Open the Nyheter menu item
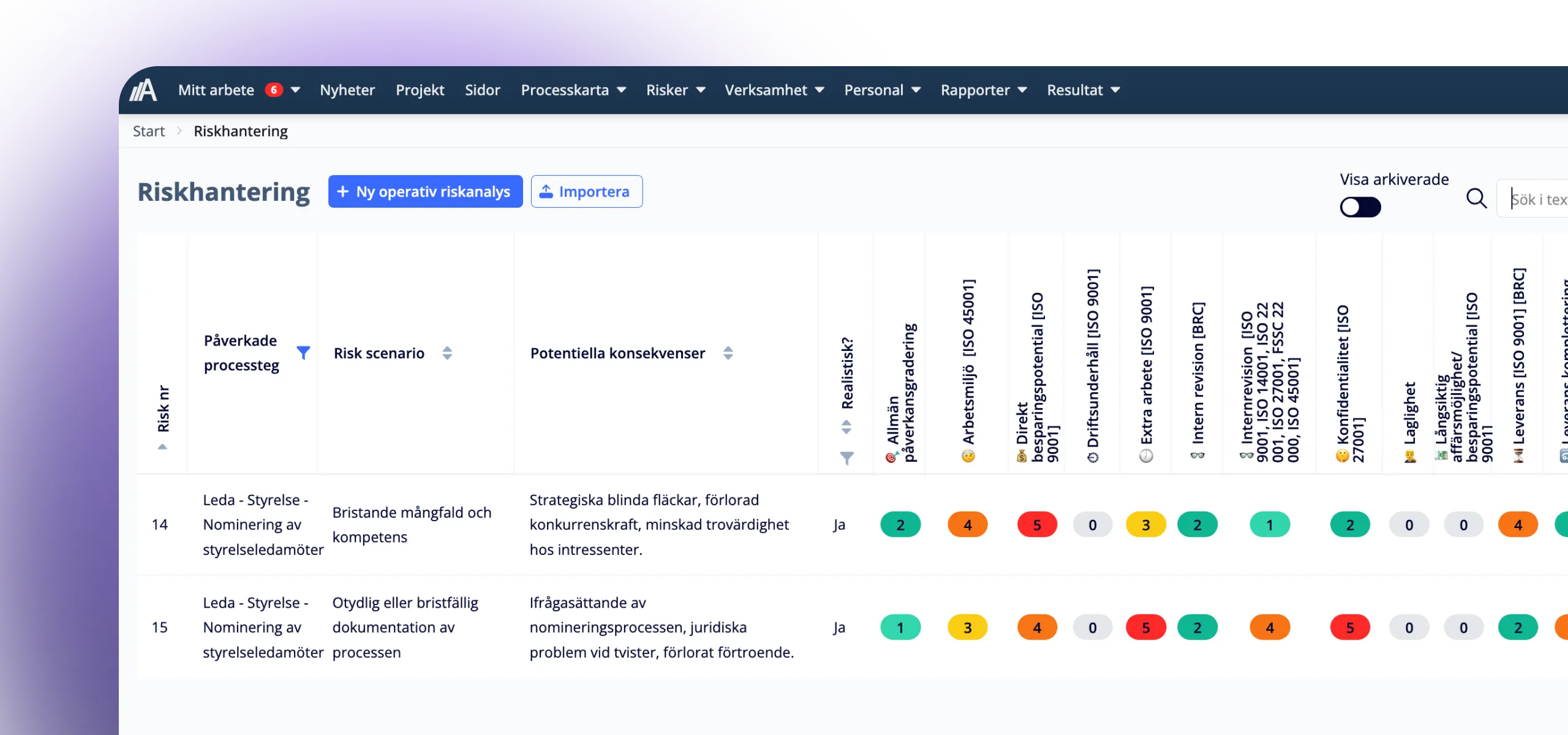The image size is (1568, 735). point(347,90)
